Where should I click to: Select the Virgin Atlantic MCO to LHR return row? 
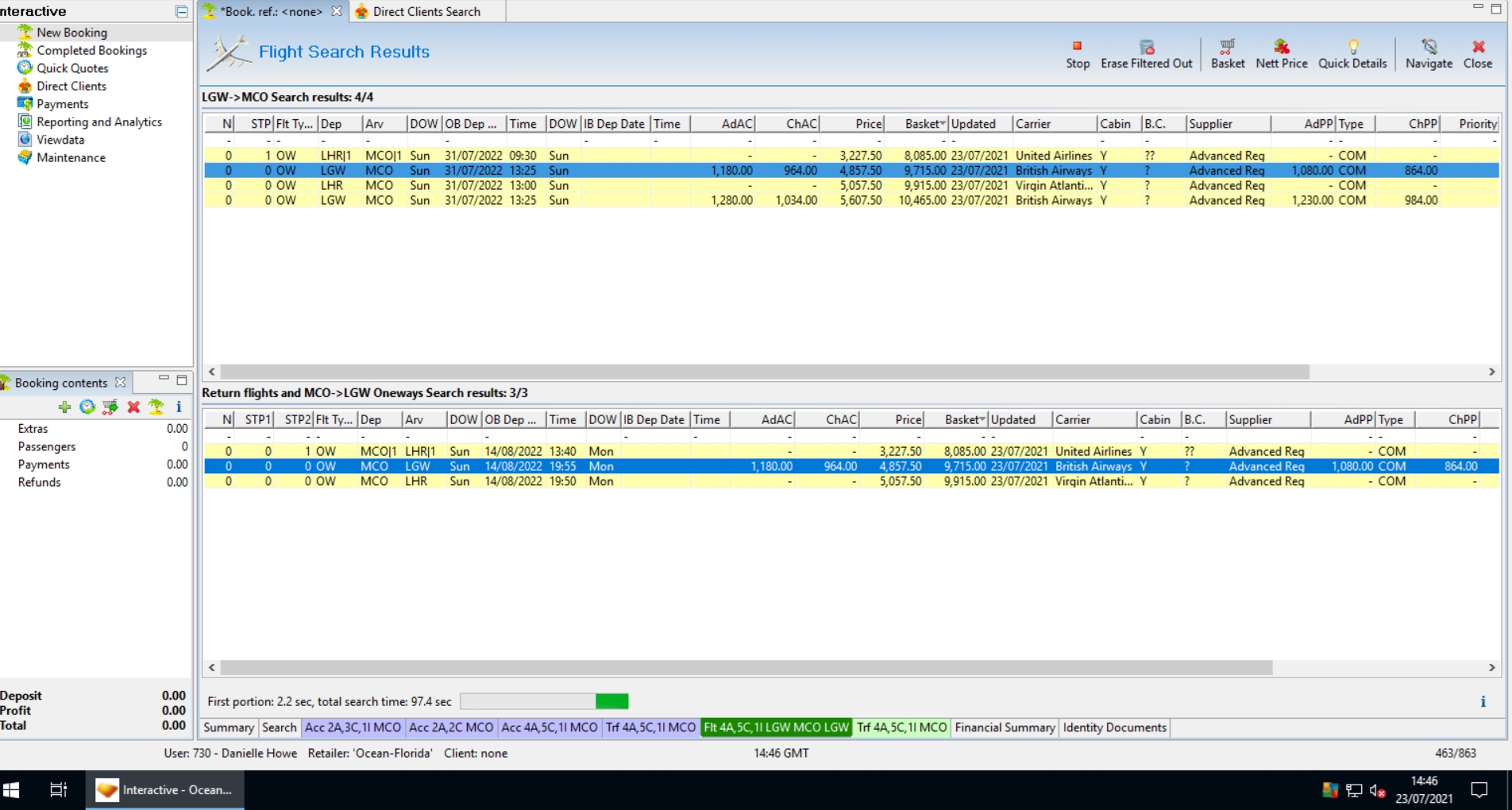[851, 481]
